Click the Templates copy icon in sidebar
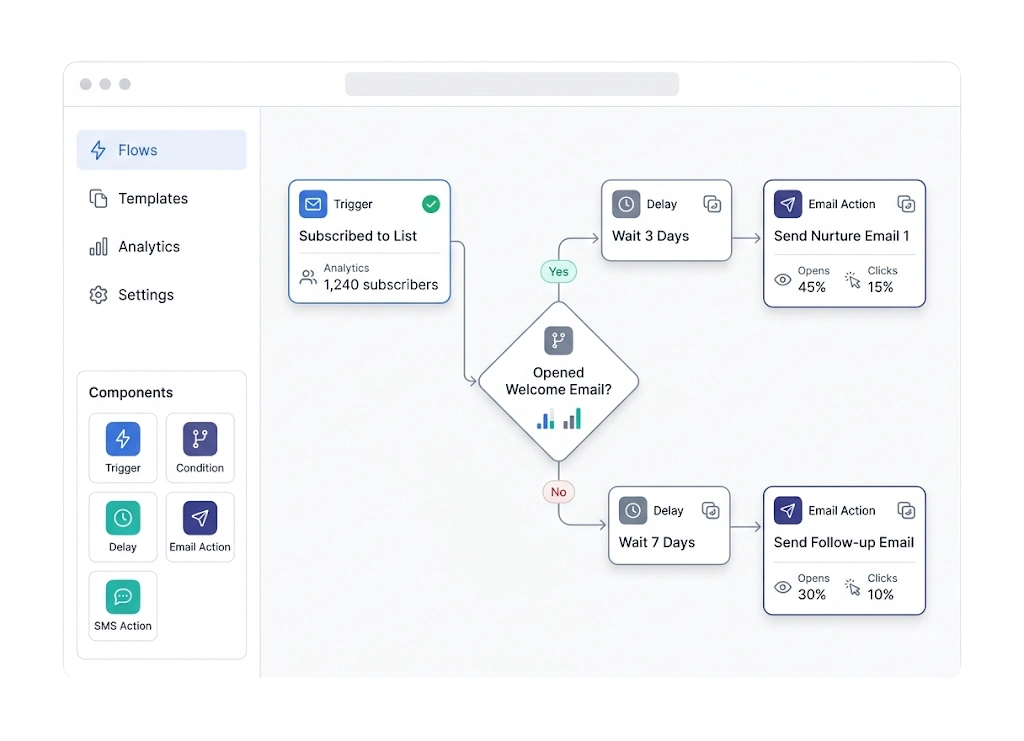1024x741 pixels. pos(98,198)
